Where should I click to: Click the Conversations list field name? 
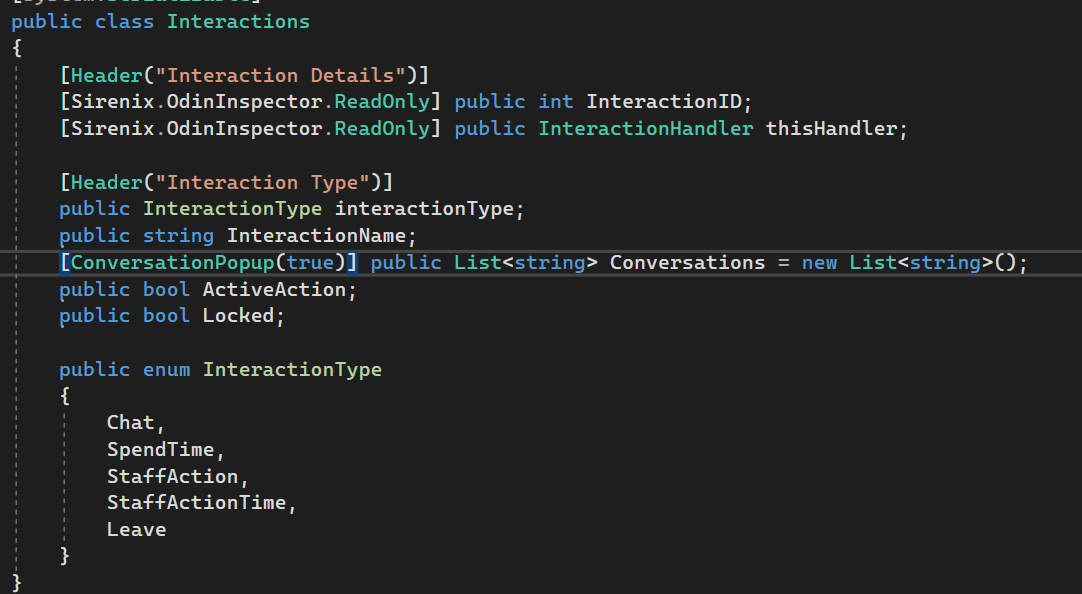(687, 263)
